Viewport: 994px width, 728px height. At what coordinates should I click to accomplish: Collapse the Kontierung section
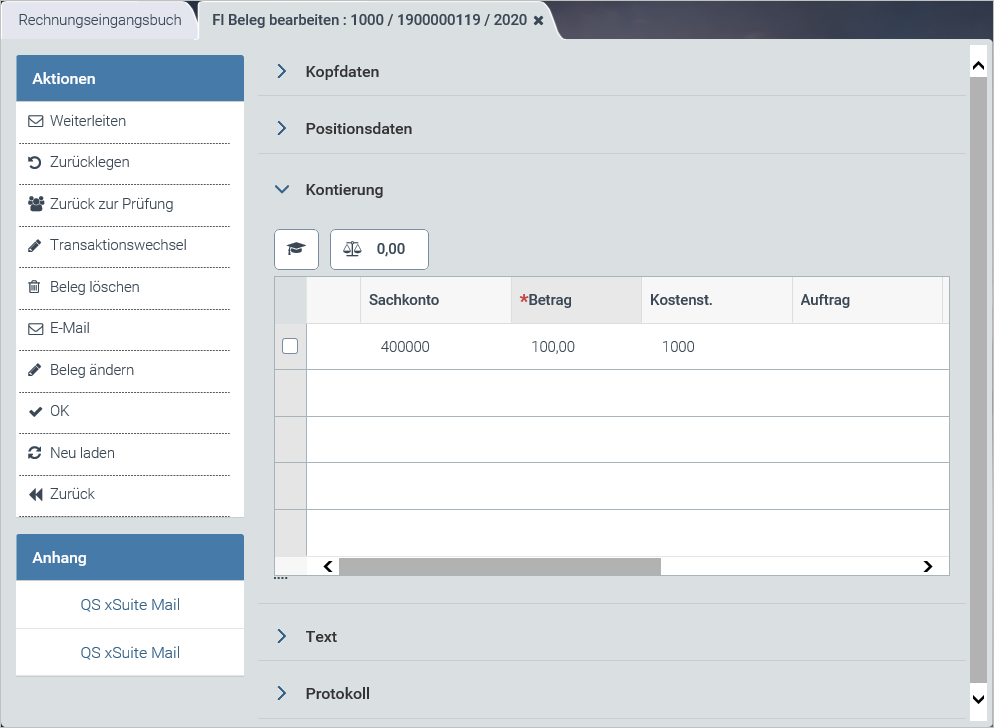click(282, 189)
